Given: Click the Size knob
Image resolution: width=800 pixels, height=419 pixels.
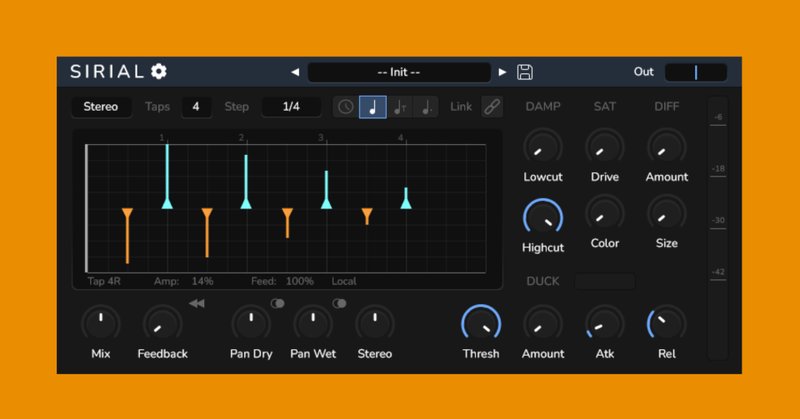Looking at the screenshot, I should [667, 214].
